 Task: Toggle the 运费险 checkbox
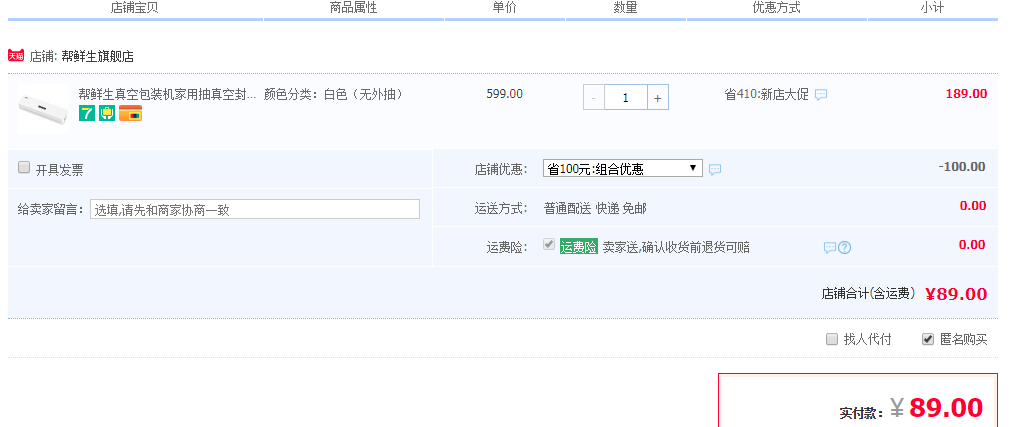(x=549, y=244)
